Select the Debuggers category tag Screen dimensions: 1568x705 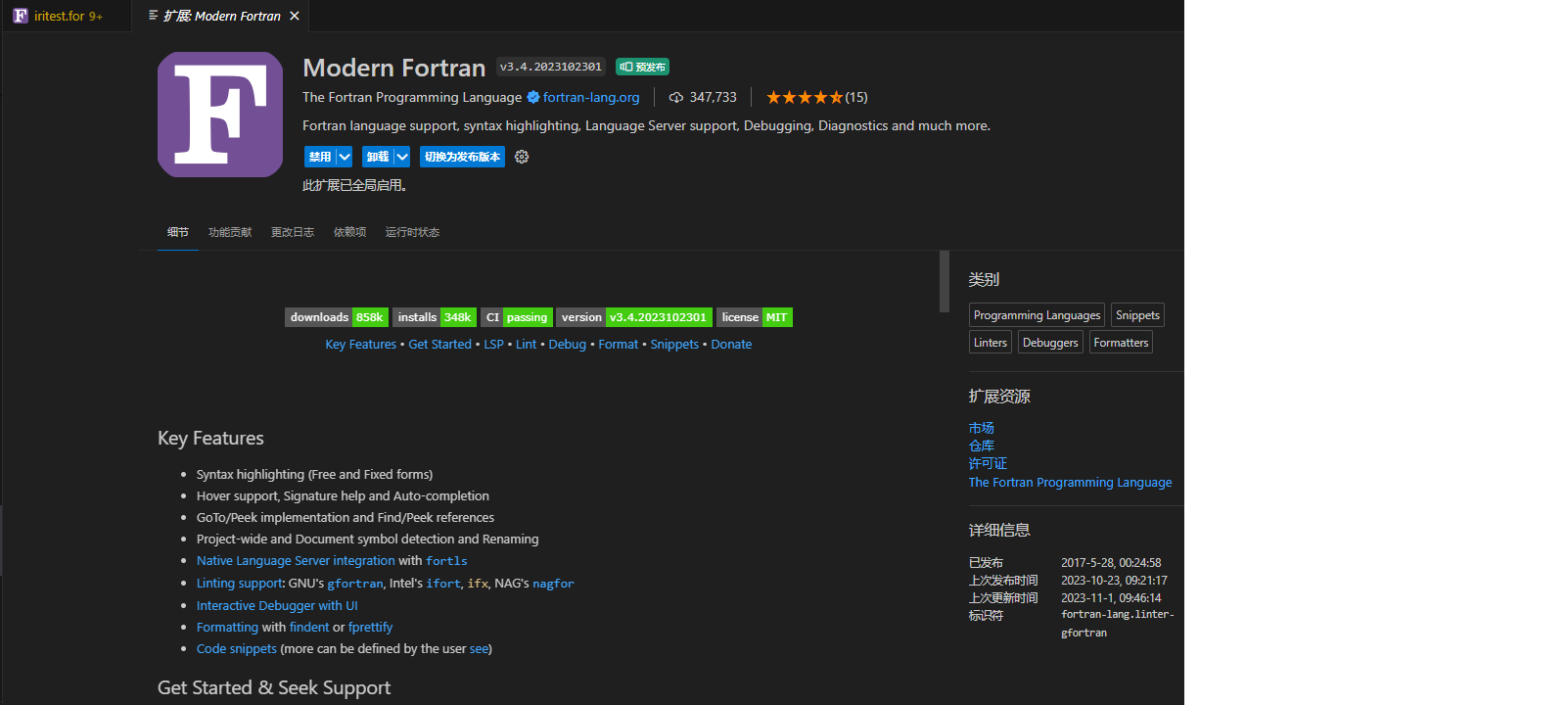1050,342
